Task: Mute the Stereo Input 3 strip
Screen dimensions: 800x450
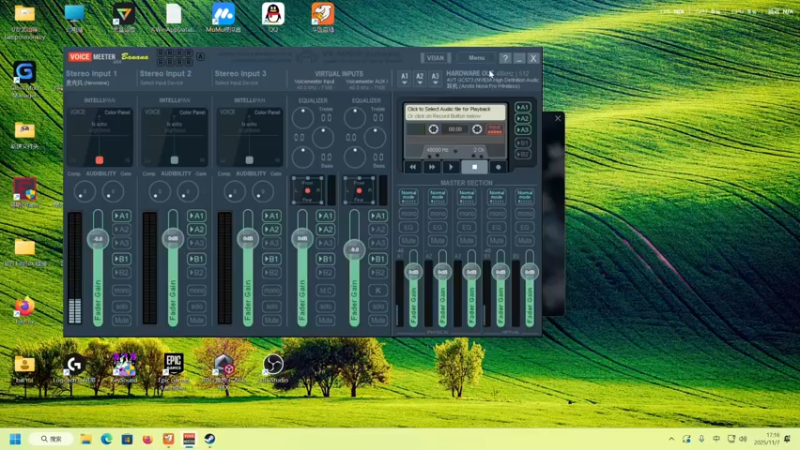Action: click(x=271, y=320)
